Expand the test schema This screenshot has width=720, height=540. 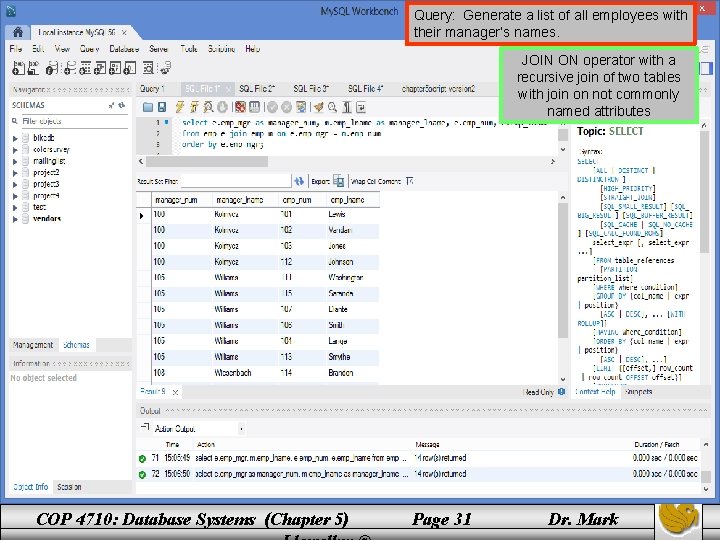pos(15,208)
